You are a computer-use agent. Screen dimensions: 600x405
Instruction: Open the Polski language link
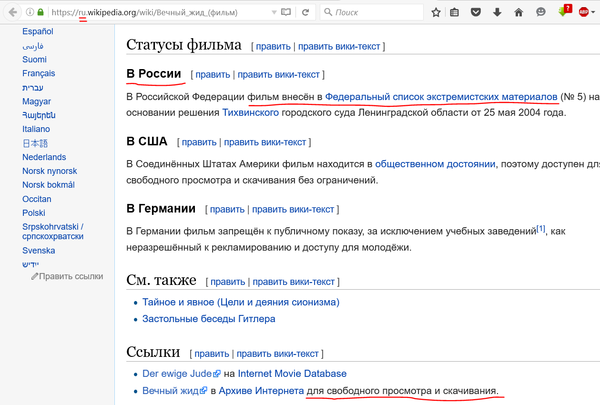(34, 212)
